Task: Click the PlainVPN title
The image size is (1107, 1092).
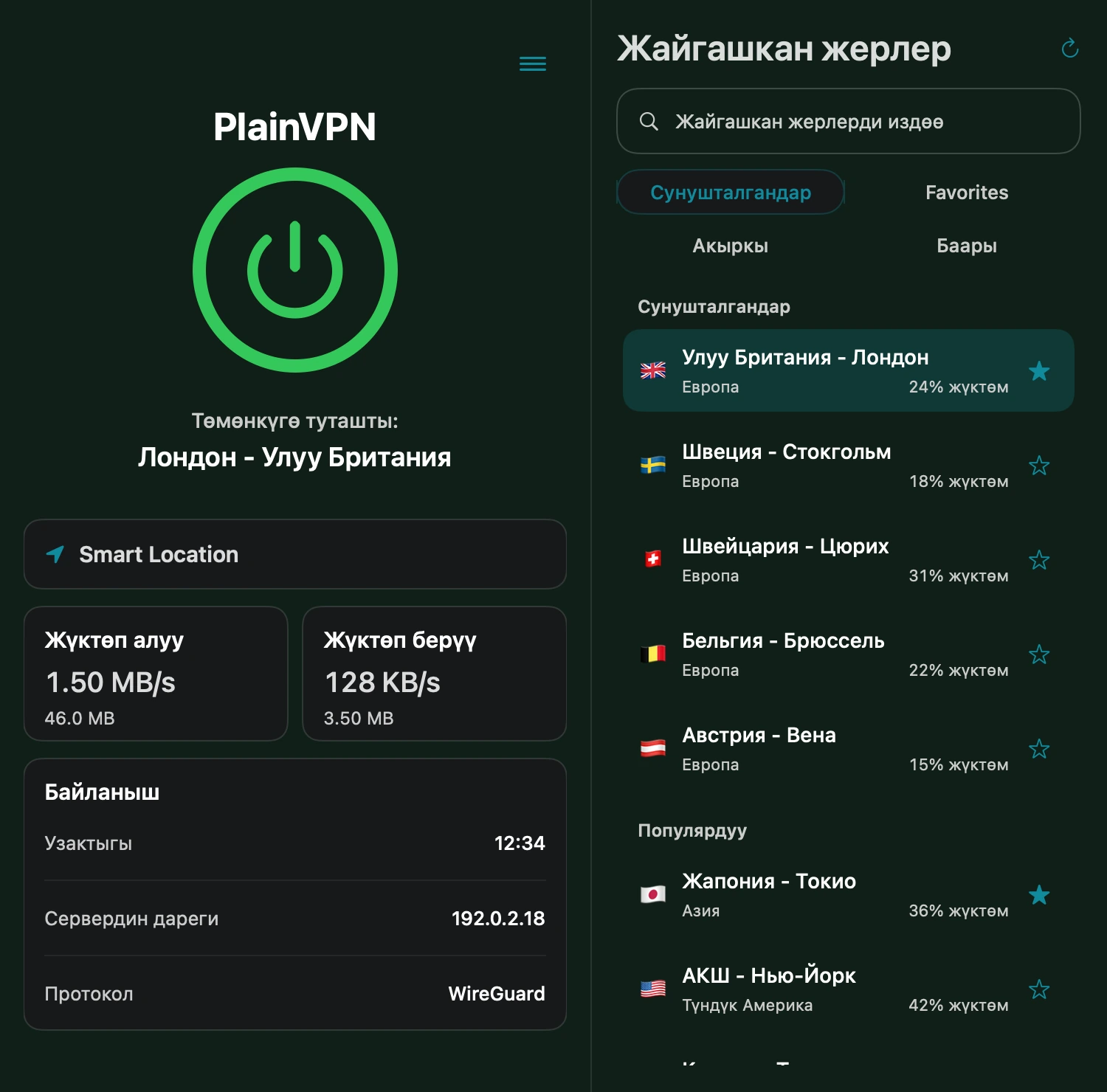Action: 294,127
